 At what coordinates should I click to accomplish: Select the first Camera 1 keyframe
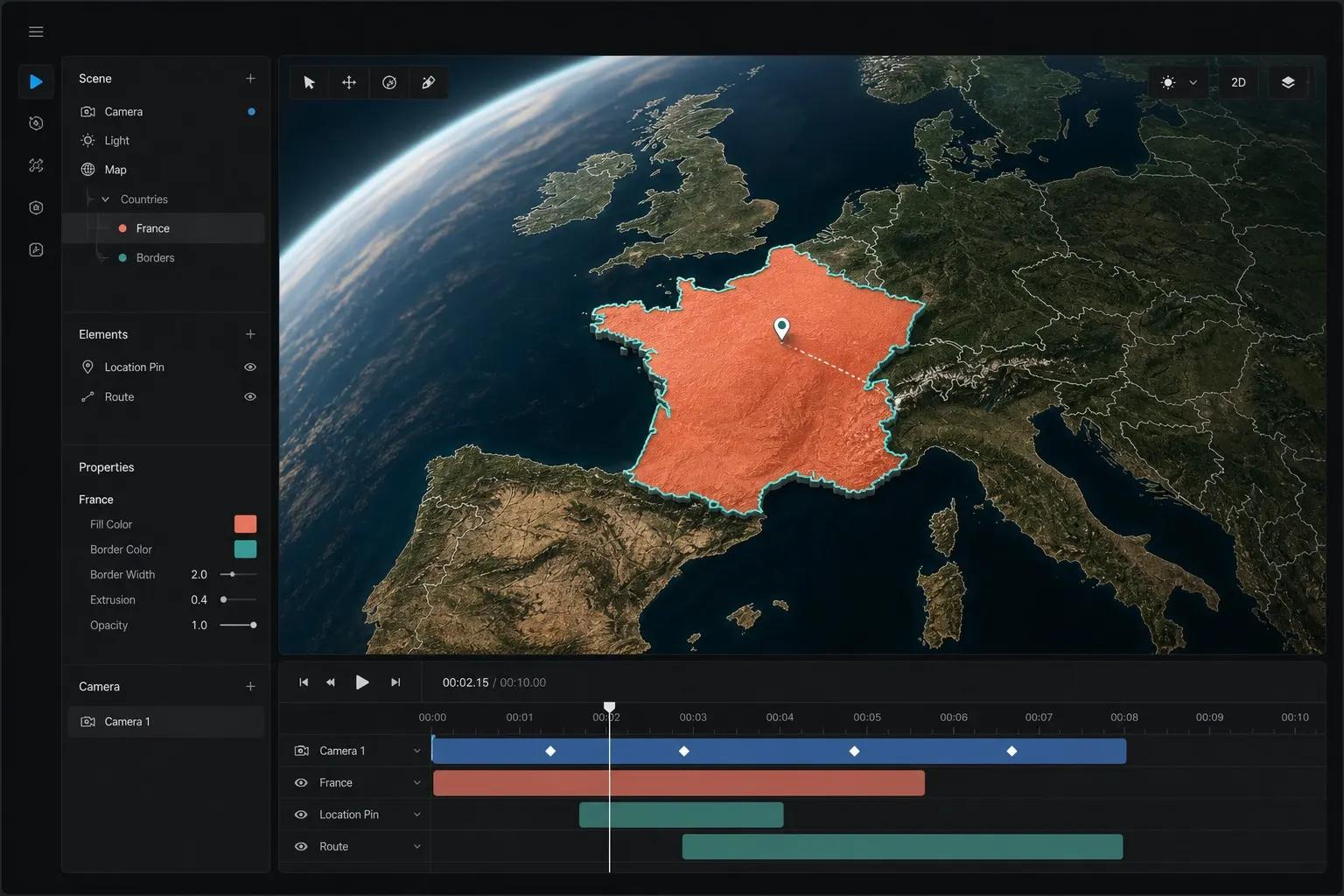pos(550,751)
